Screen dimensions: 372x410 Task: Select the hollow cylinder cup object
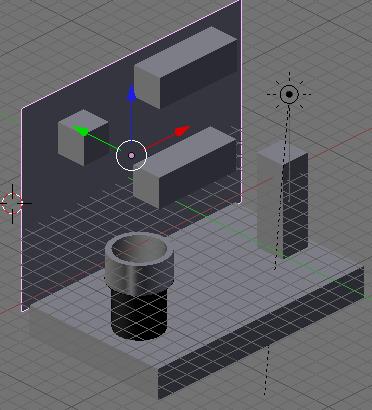(x=139, y=286)
